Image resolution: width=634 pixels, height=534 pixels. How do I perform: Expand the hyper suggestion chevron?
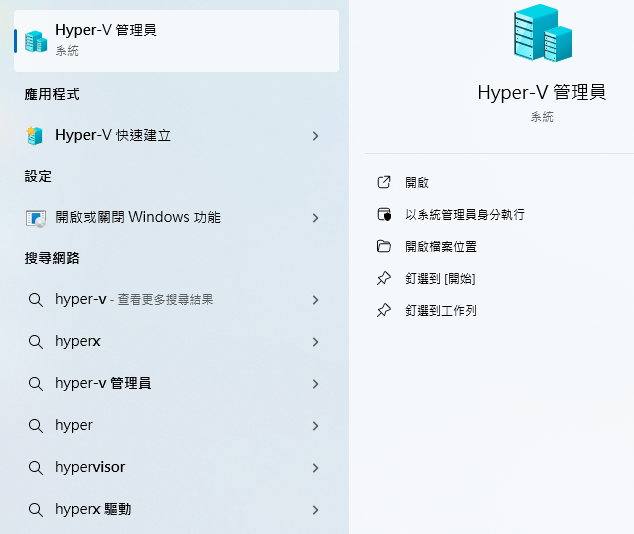[x=315, y=426]
